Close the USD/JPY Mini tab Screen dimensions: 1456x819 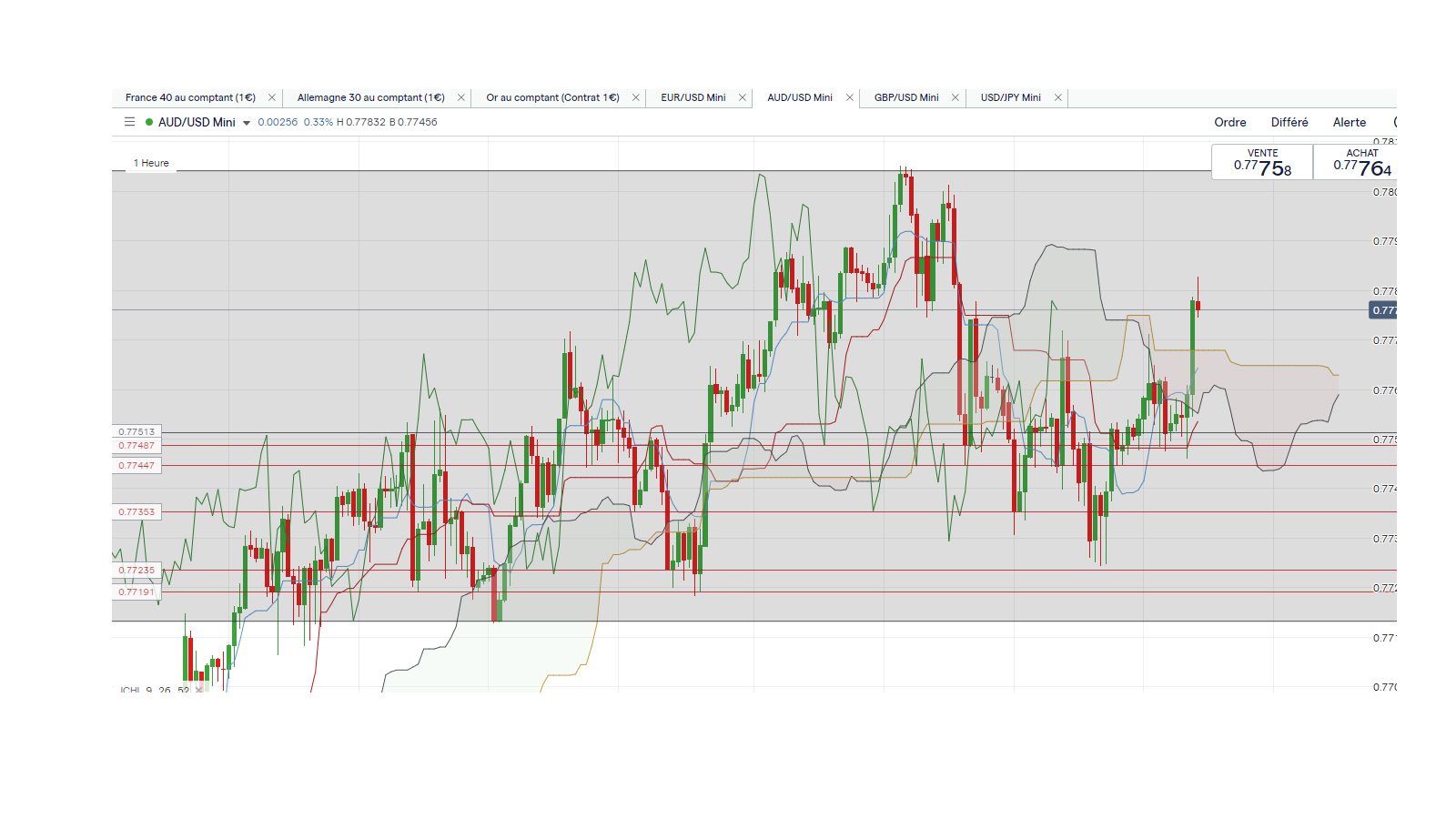(x=1057, y=97)
